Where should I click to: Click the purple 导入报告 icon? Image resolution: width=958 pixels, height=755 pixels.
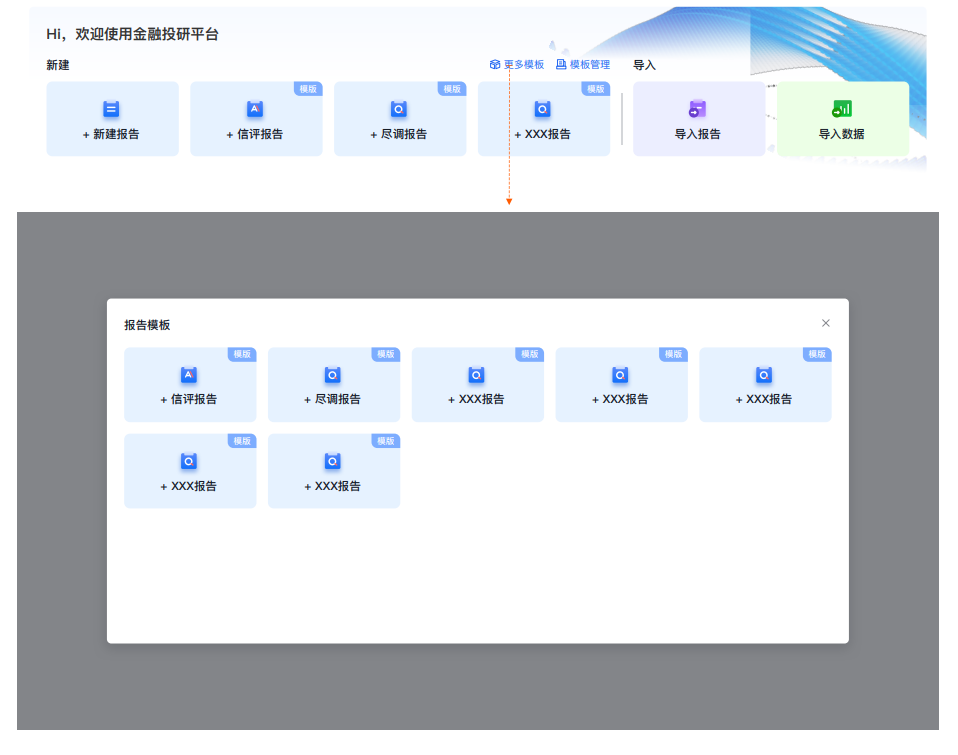(x=697, y=109)
